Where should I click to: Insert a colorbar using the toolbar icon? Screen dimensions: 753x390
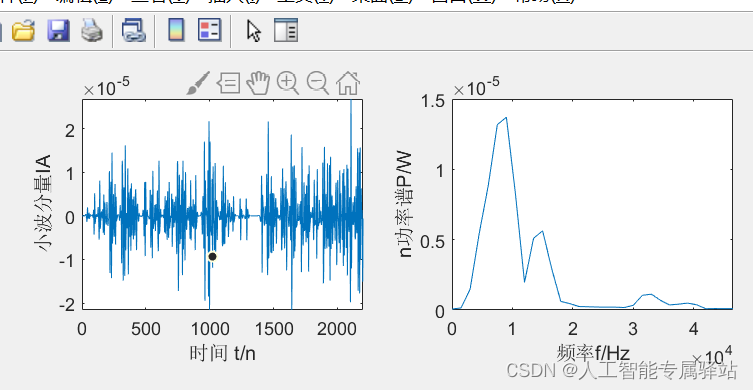click(x=176, y=30)
